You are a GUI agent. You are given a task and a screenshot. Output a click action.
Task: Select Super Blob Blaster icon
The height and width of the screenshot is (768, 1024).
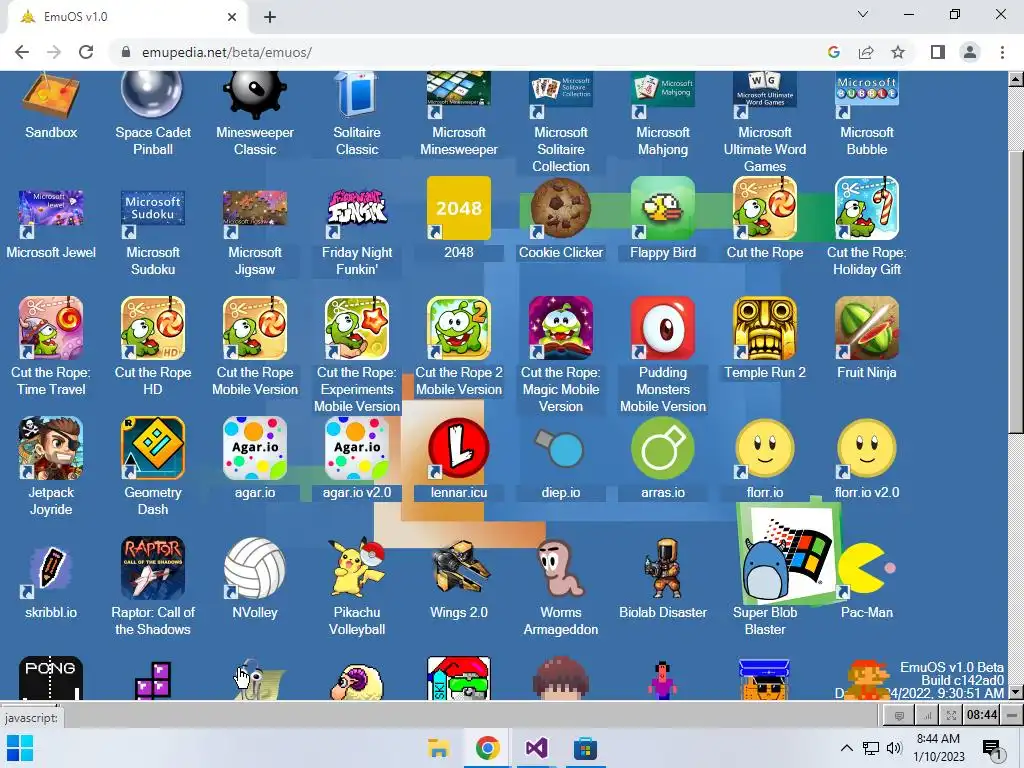pos(788,554)
